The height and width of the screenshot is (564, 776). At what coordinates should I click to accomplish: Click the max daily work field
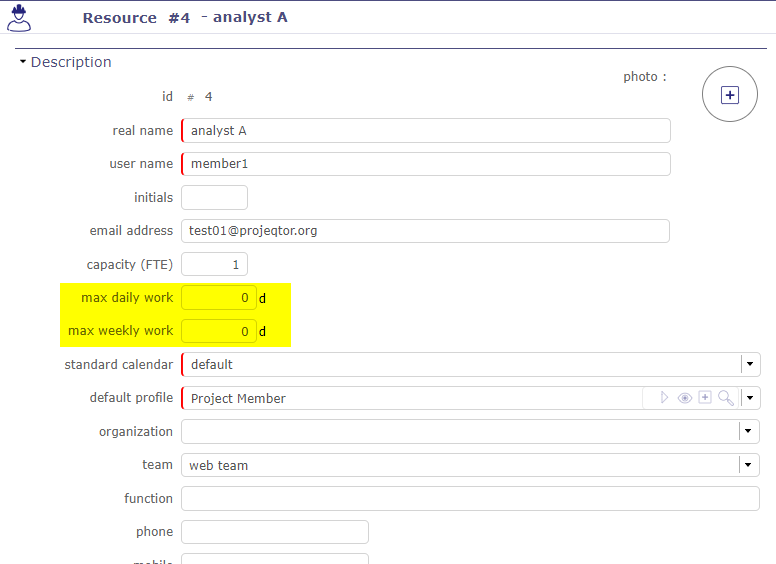pyautogui.click(x=219, y=298)
